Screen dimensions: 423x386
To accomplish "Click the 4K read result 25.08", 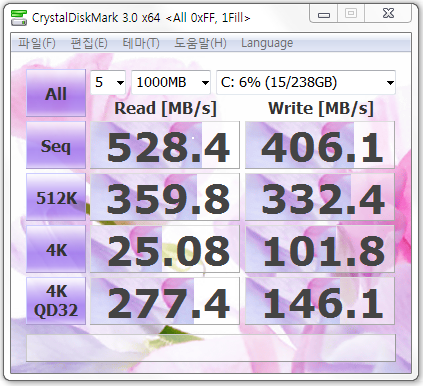I will [165, 249].
